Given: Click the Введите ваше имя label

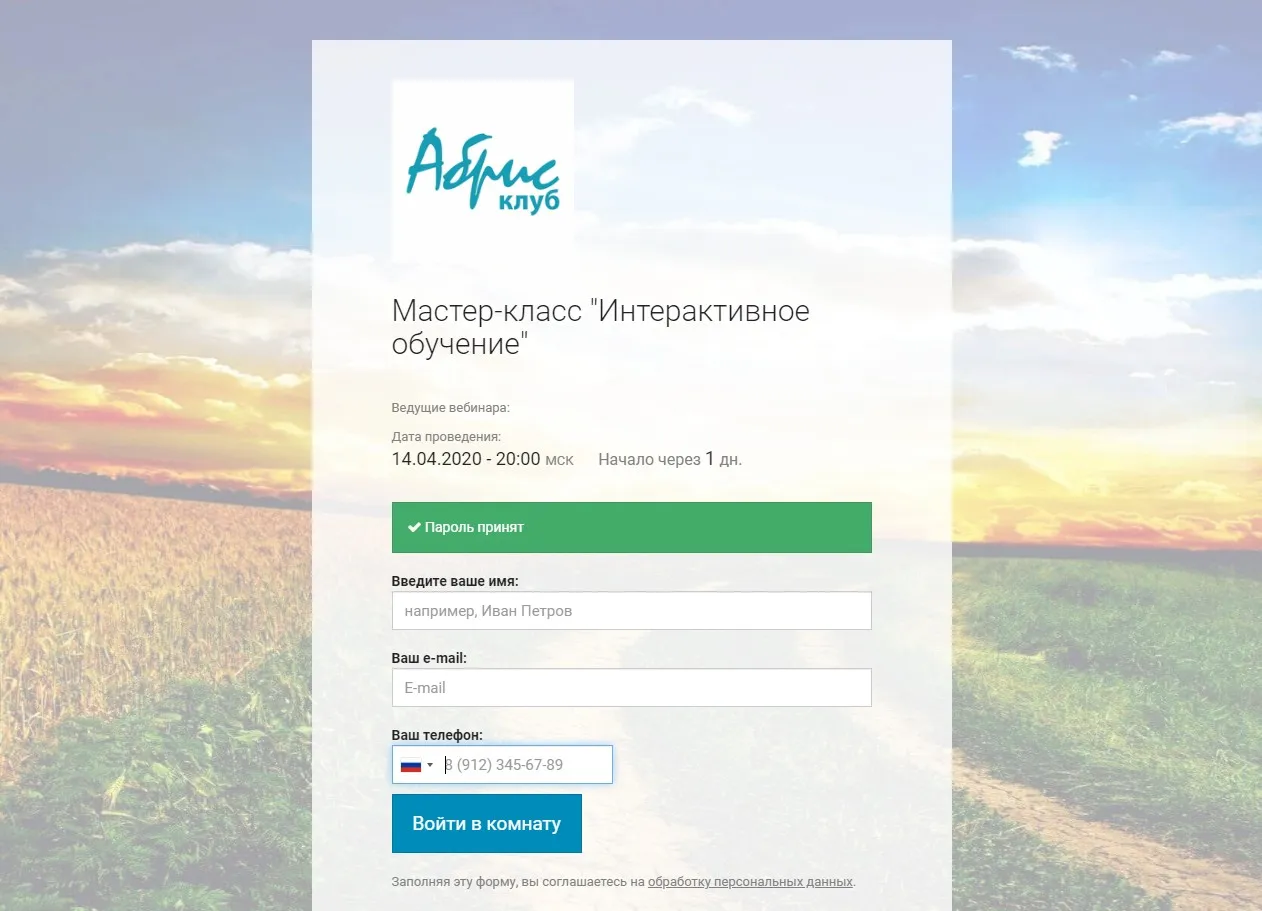Looking at the screenshot, I should point(455,581).
